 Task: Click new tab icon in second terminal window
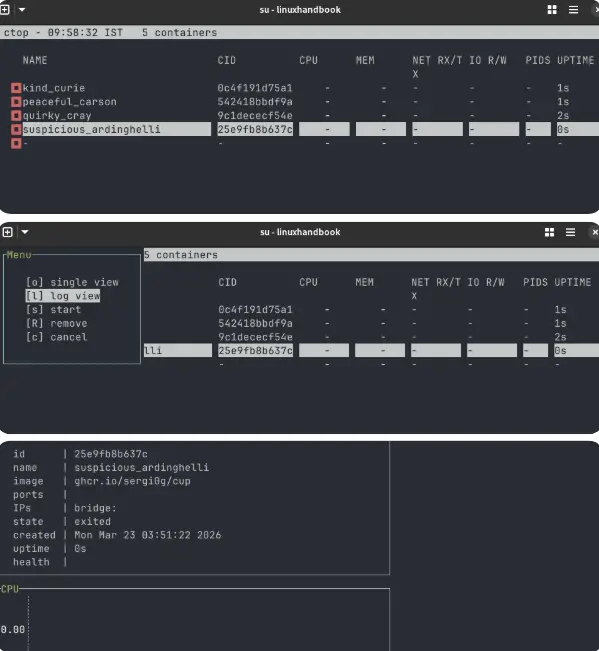click(x=7, y=232)
